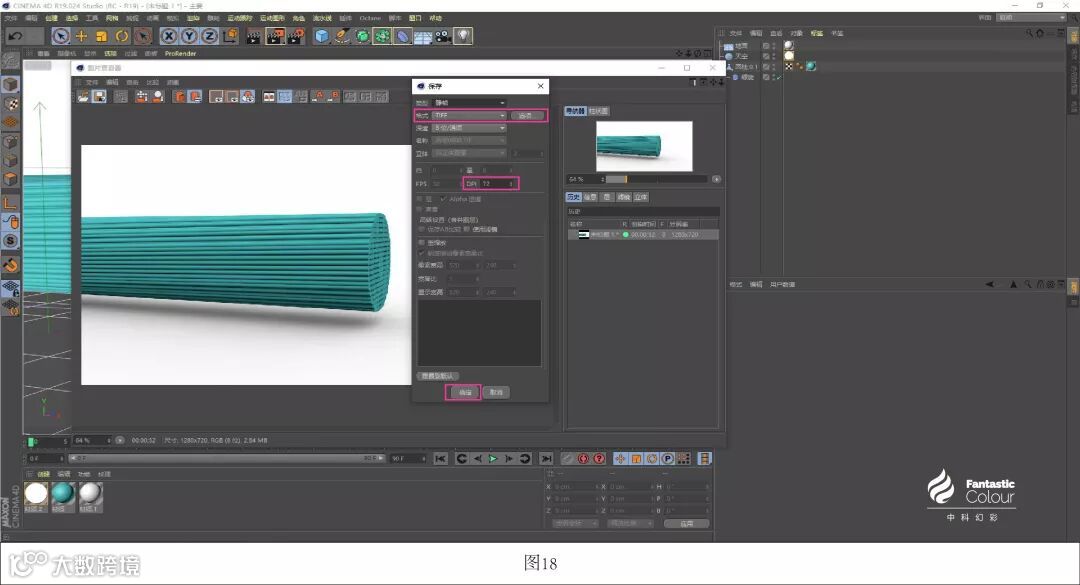1080x585 pixels.
Task: Switch to the Histogram tab
Action: click(x=598, y=111)
